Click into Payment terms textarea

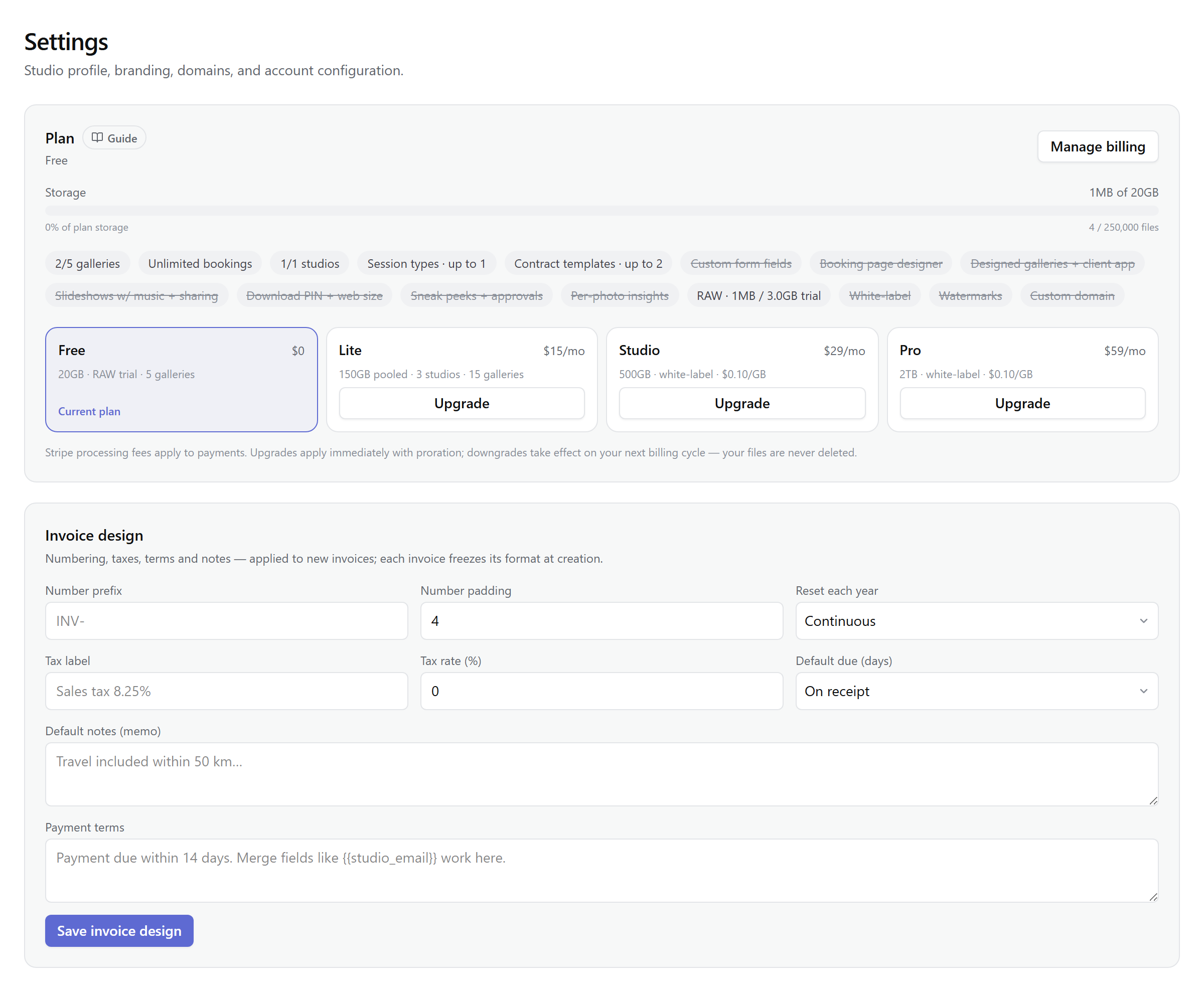(x=601, y=870)
